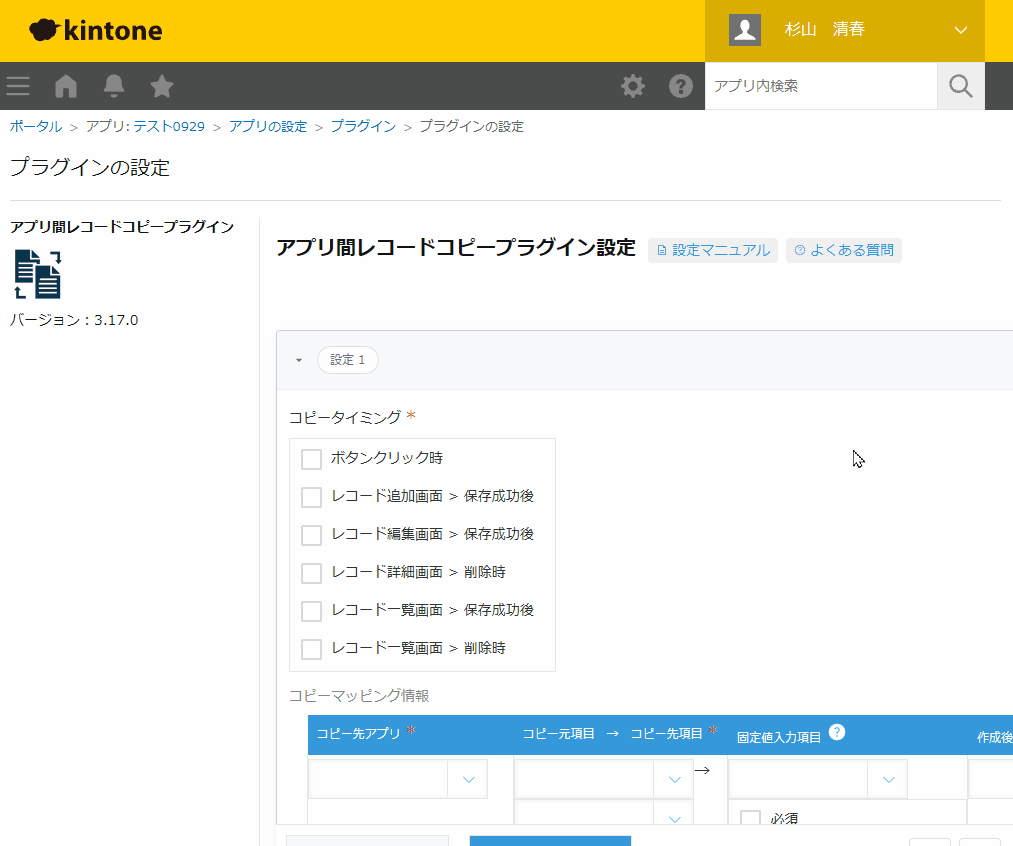Click the search magnifier button
1013x846 pixels.
coord(961,86)
